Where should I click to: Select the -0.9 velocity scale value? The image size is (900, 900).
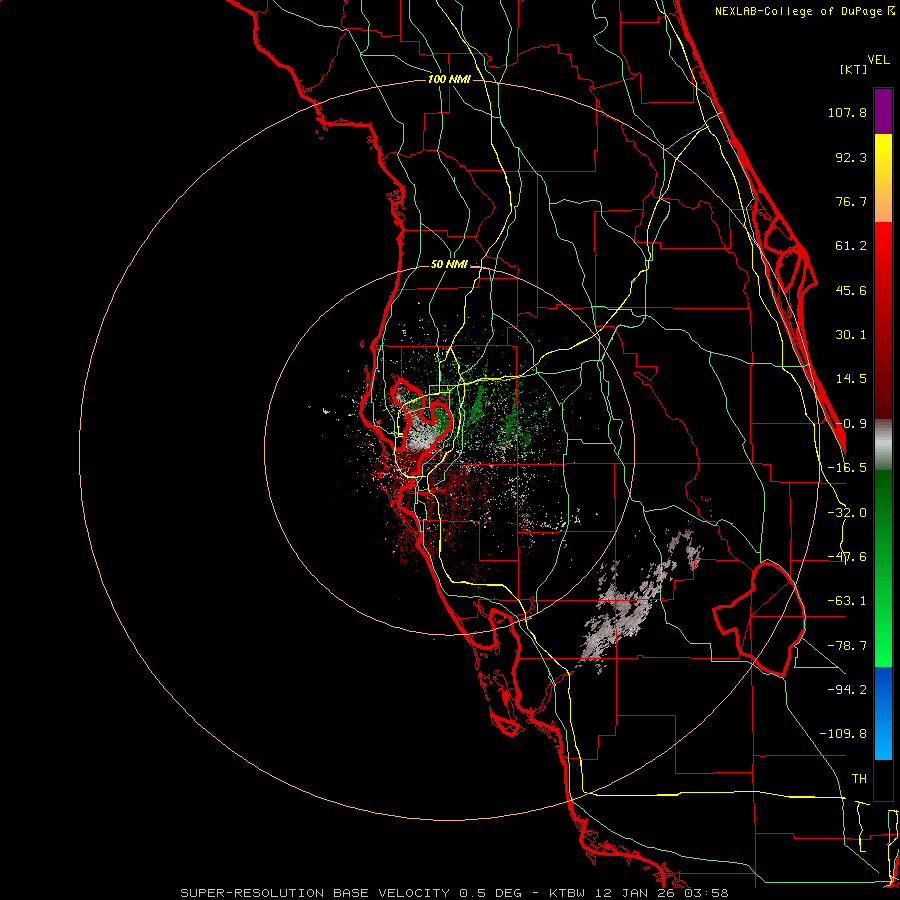coord(851,424)
